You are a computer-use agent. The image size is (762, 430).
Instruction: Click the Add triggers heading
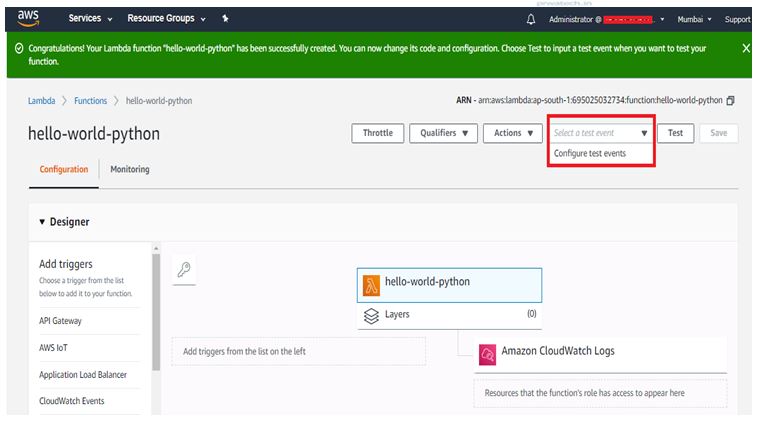point(66,264)
